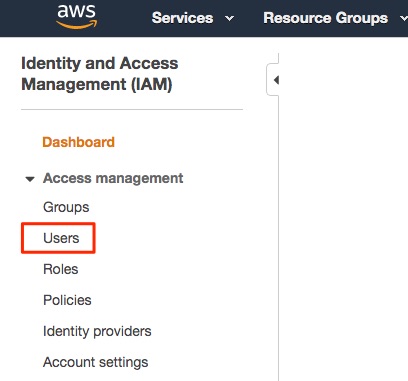Image resolution: width=408 pixels, height=381 pixels.
Task: View the Policies list
Action: click(67, 300)
